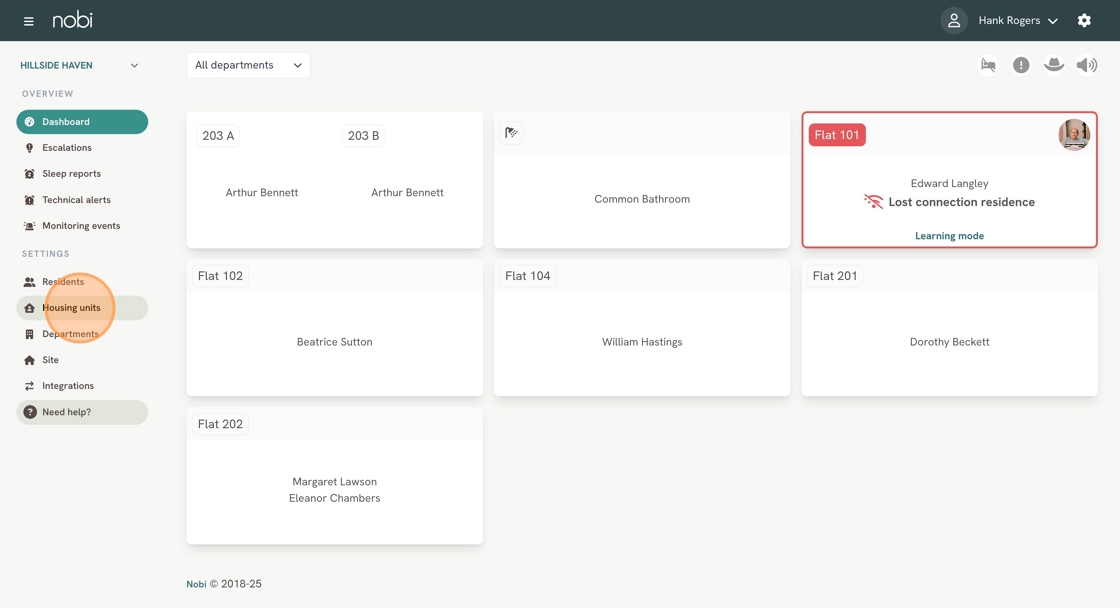Screen dimensions: 1120x608
Task: Follow the Nobi footer link
Action: pyautogui.click(x=196, y=584)
